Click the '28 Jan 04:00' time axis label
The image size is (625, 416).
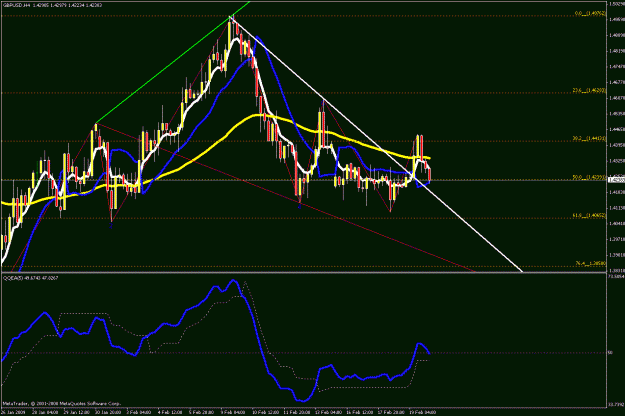pos(45,412)
